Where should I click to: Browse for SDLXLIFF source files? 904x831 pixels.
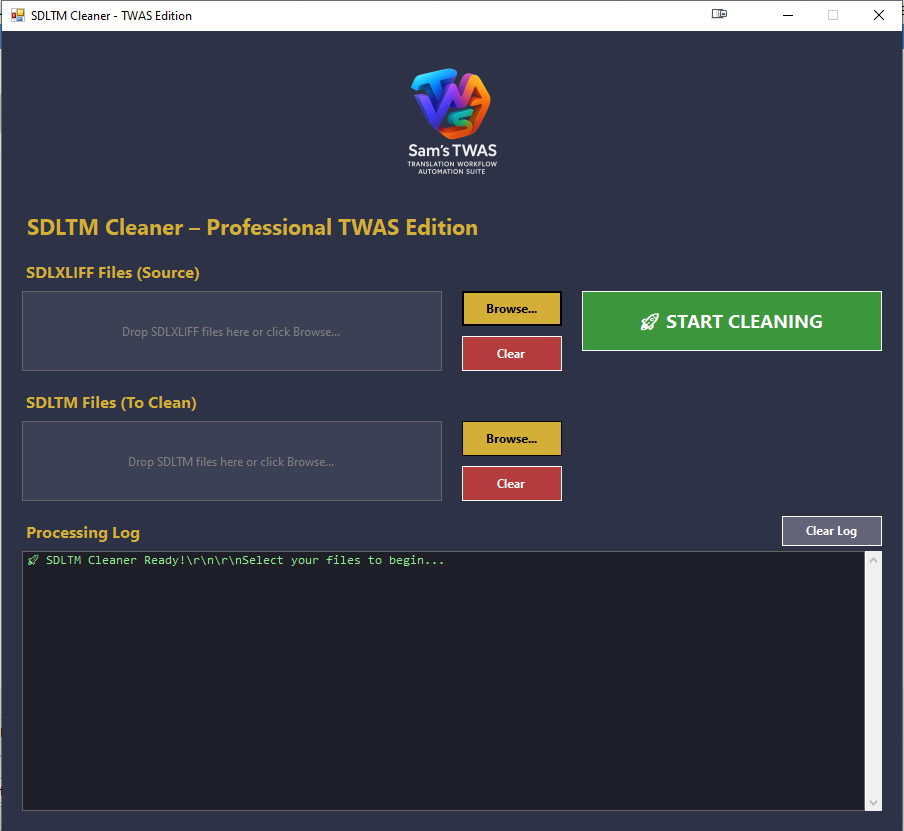[x=511, y=309]
